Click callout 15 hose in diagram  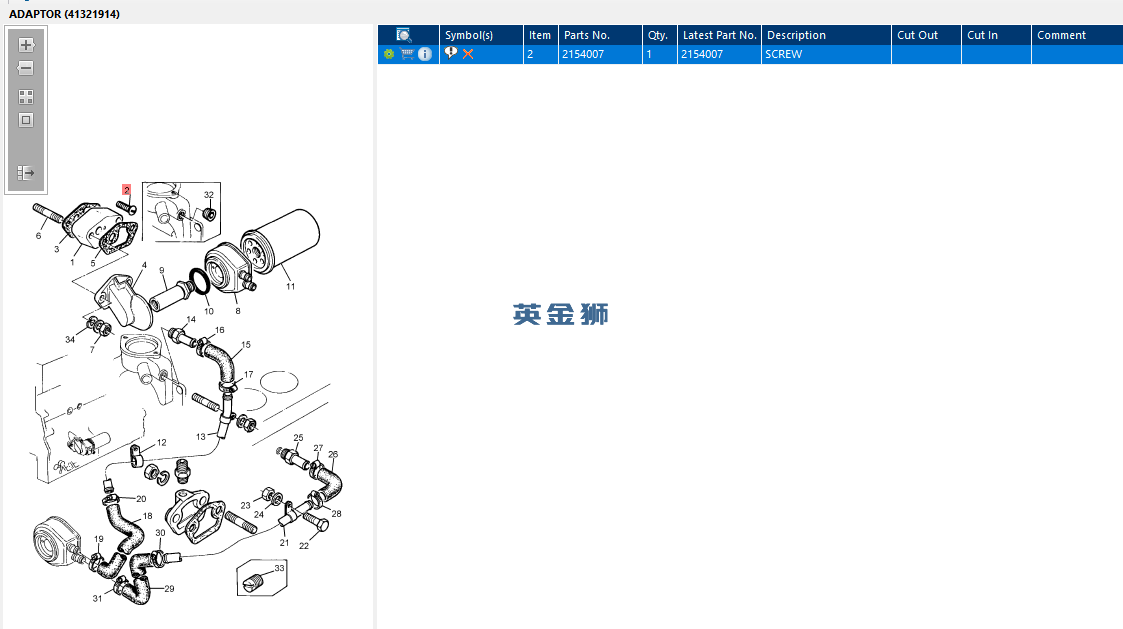tap(246, 345)
